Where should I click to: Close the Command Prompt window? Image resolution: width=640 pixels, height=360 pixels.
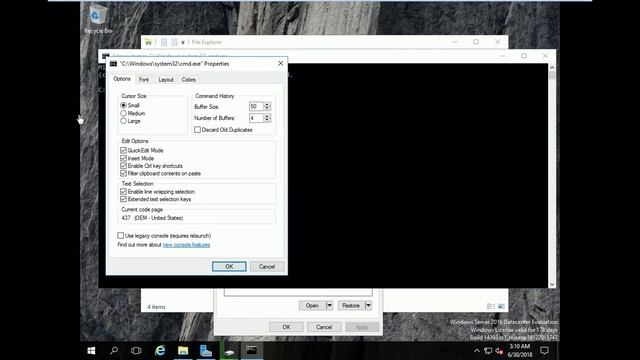pos(545,56)
